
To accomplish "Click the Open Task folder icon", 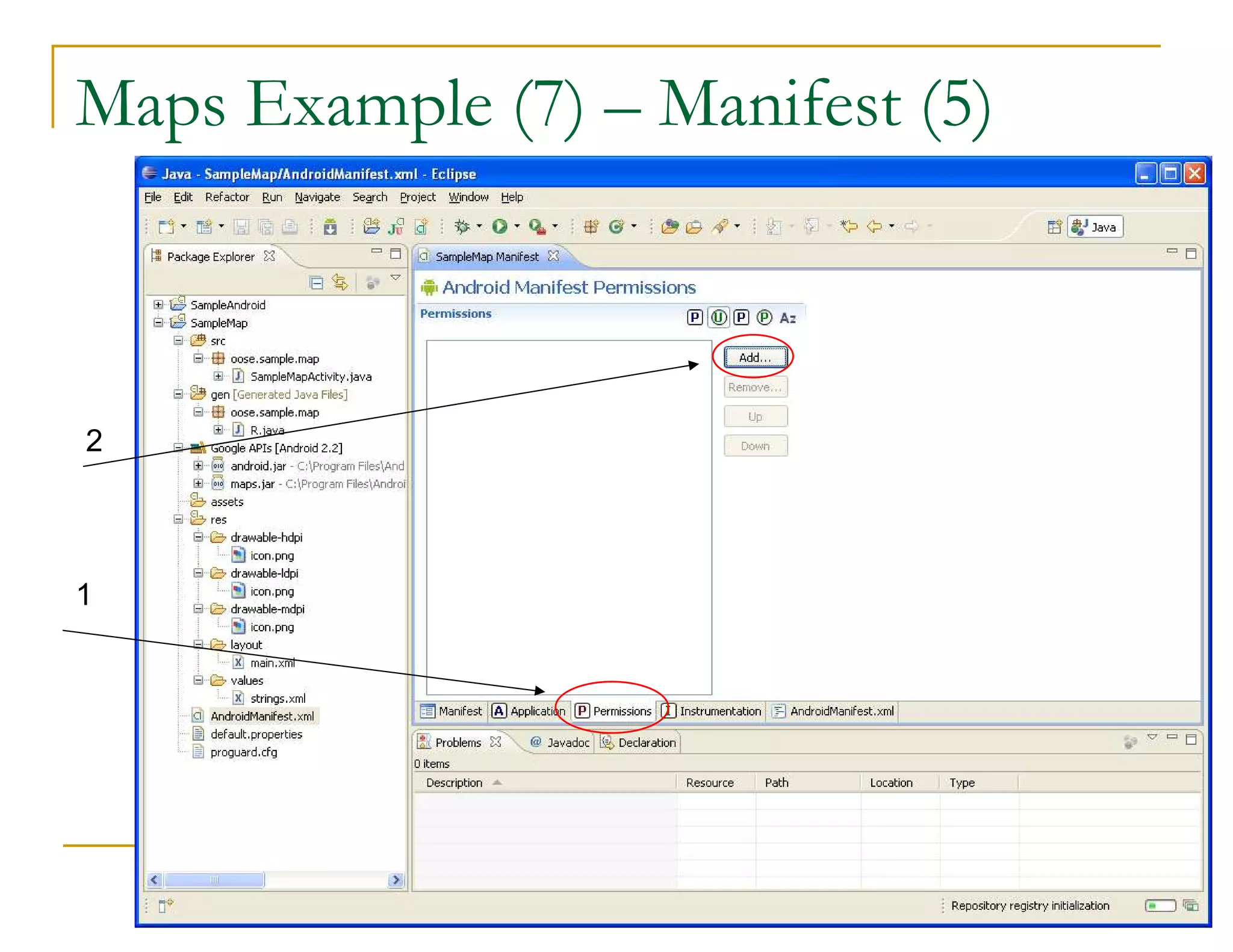I will [x=694, y=227].
